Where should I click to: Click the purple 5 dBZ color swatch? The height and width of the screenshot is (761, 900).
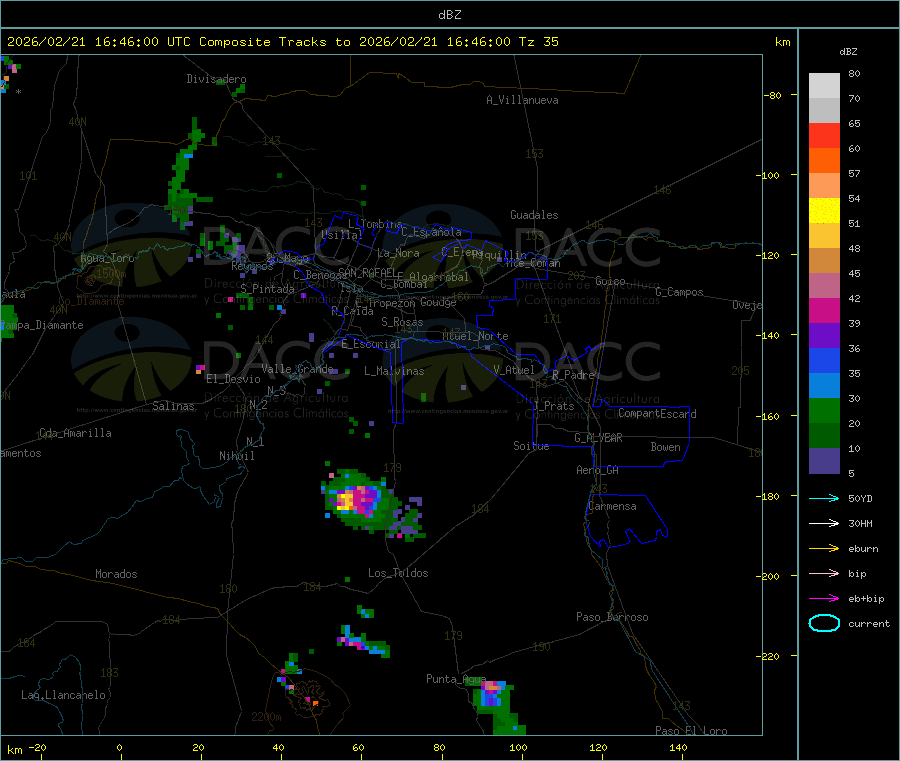click(x=824, y=461)
